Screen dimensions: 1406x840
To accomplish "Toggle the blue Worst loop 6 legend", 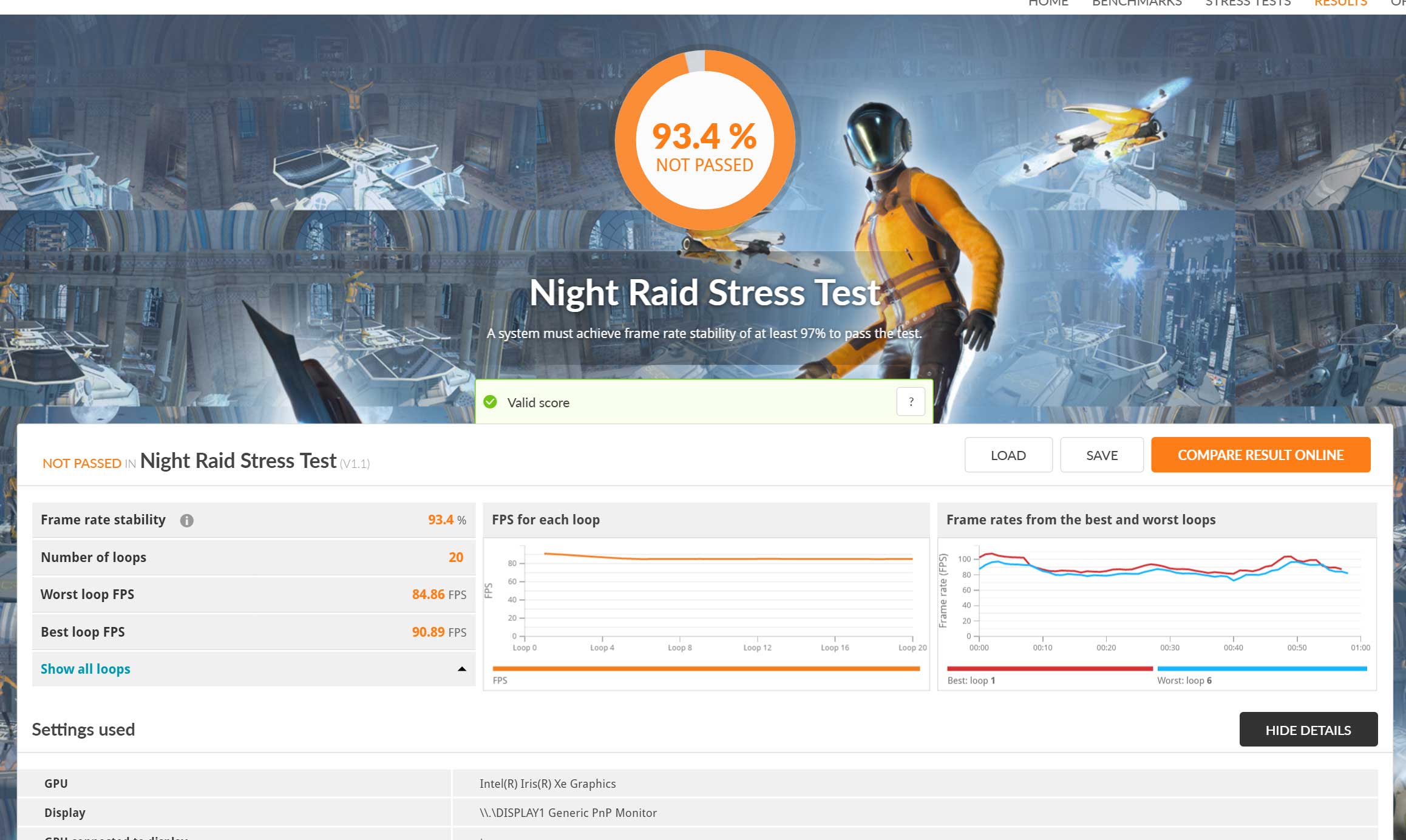I will tap(1262, 668).
